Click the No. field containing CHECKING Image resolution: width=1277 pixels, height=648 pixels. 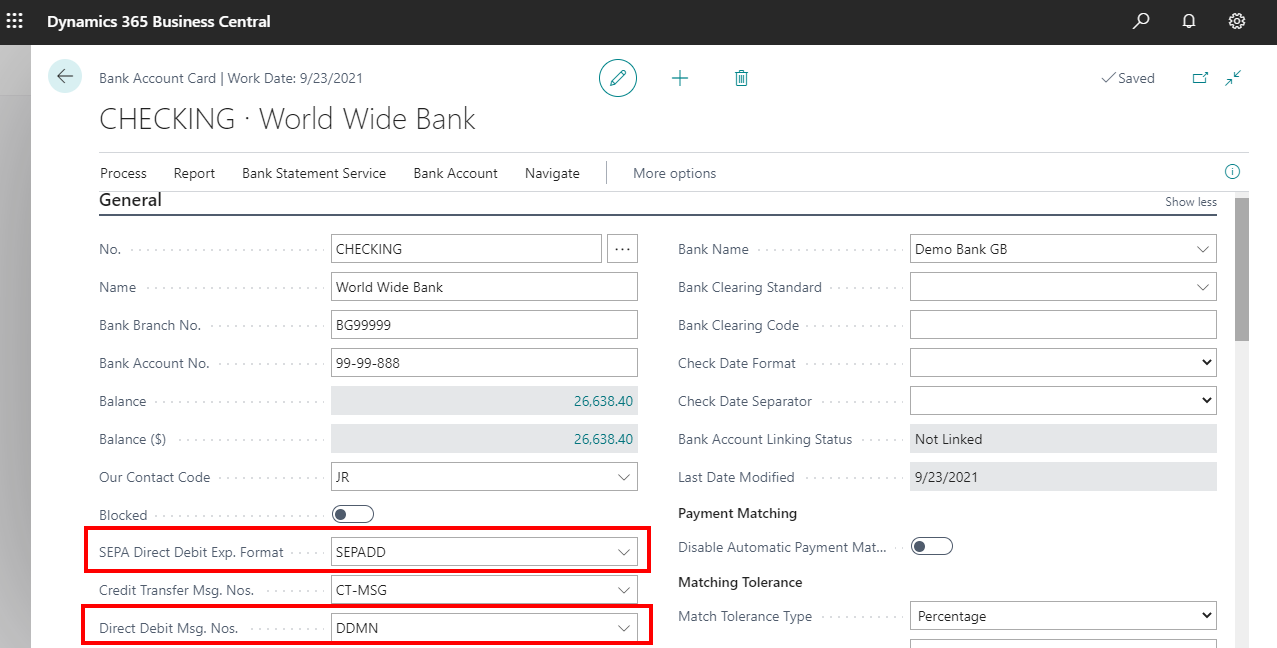coord(466,249)
